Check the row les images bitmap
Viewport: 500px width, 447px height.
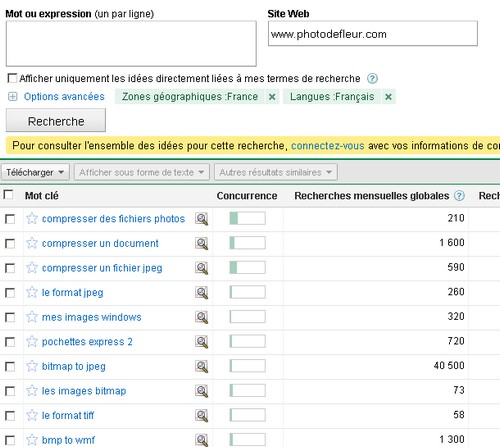10,391
